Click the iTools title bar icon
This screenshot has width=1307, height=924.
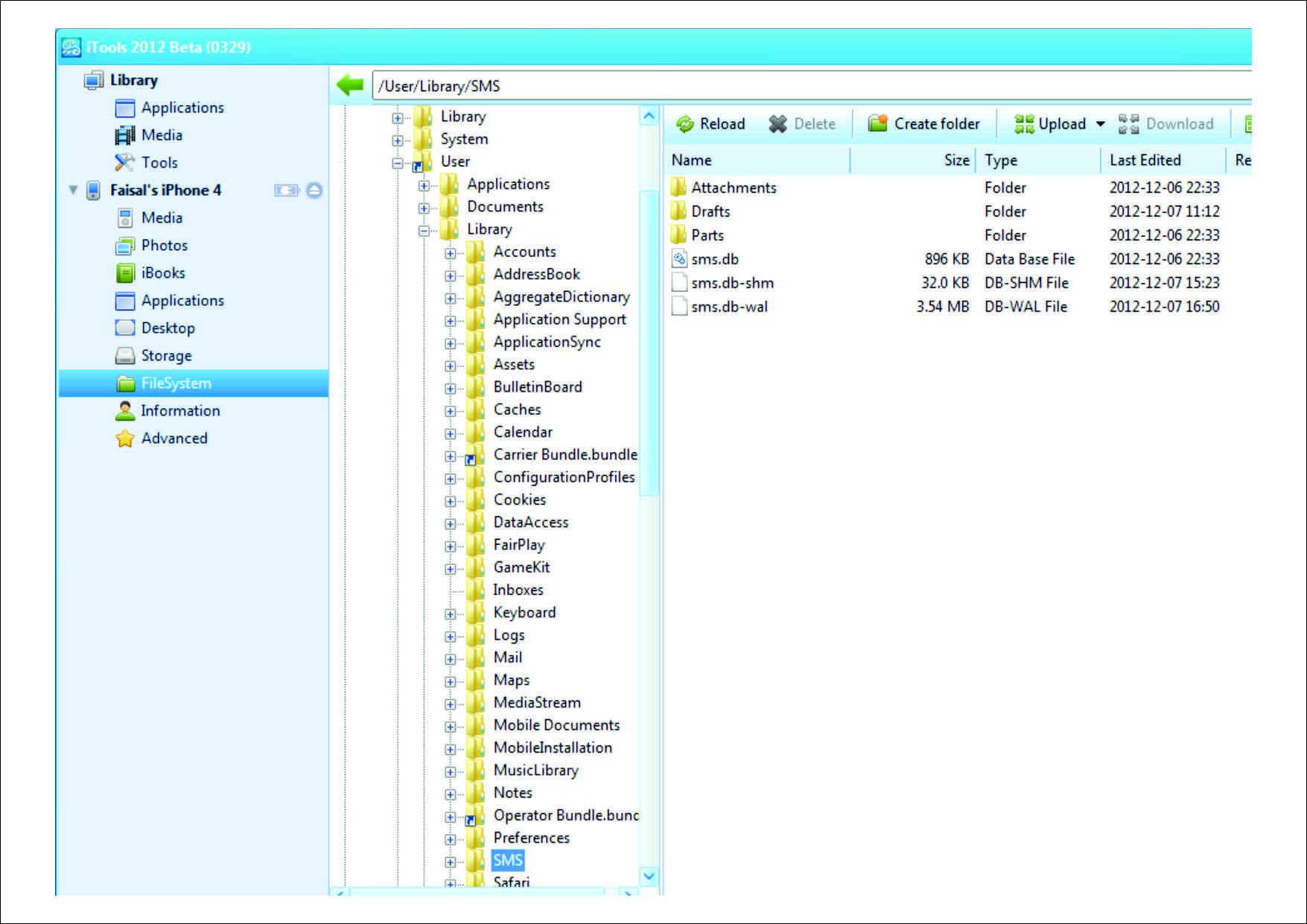tap(71, 48)
